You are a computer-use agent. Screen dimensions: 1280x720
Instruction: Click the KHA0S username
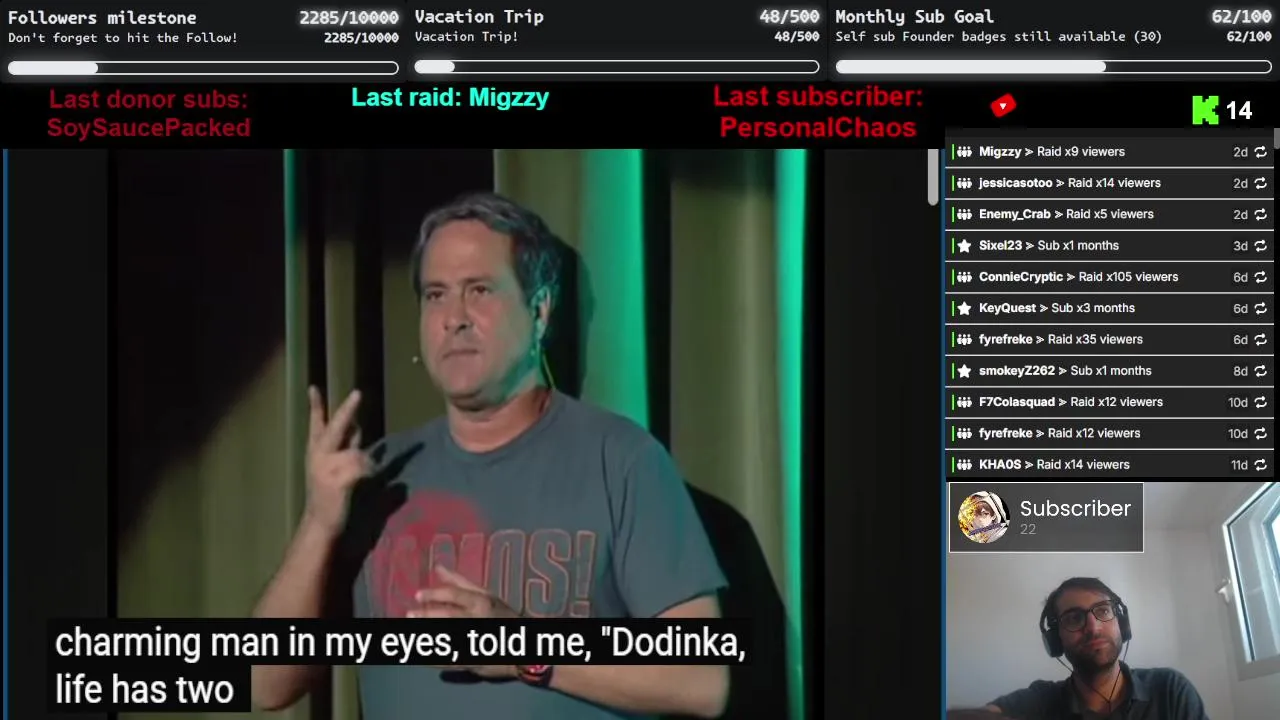[x=1000, y=465]
